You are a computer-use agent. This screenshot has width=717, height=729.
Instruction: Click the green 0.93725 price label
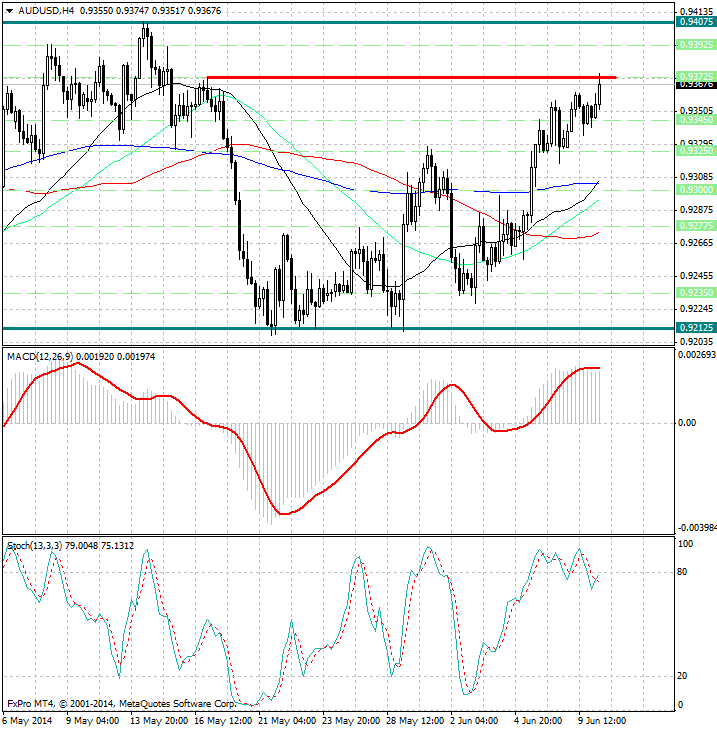pos(695,76)
